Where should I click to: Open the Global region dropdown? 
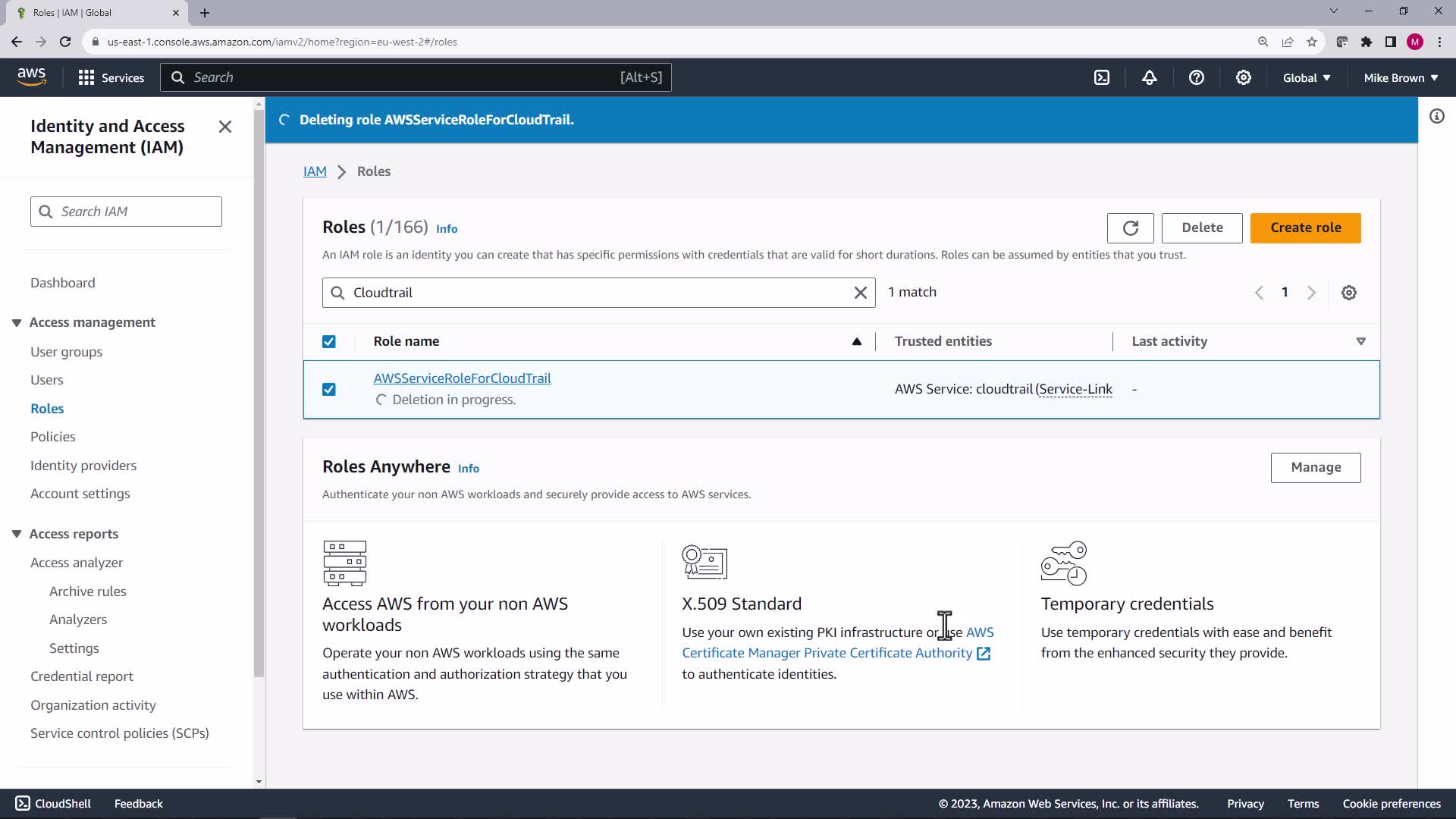pyautogui.click(x=1306, y=77)
